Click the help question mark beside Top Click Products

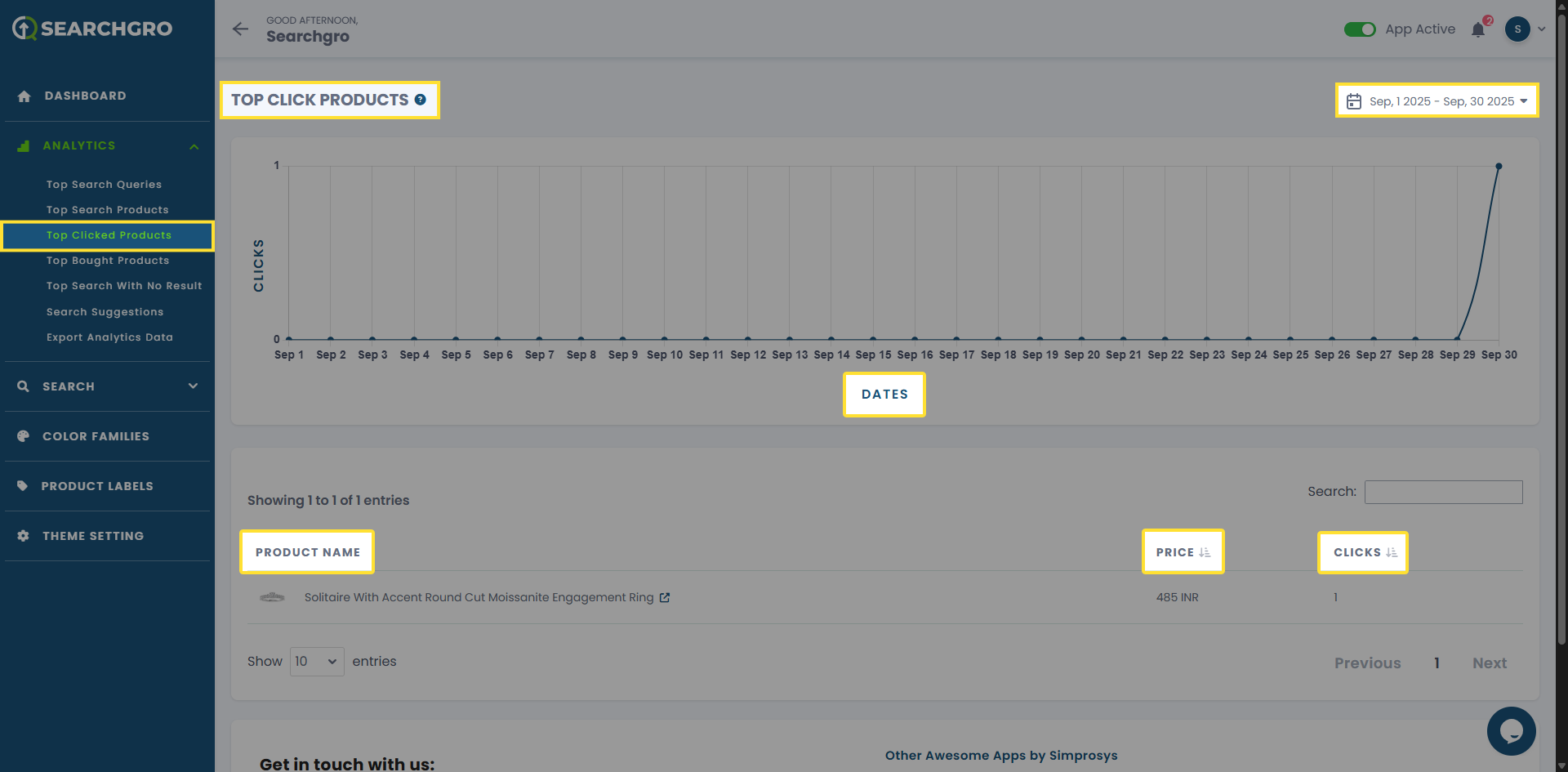pos(420,100)
